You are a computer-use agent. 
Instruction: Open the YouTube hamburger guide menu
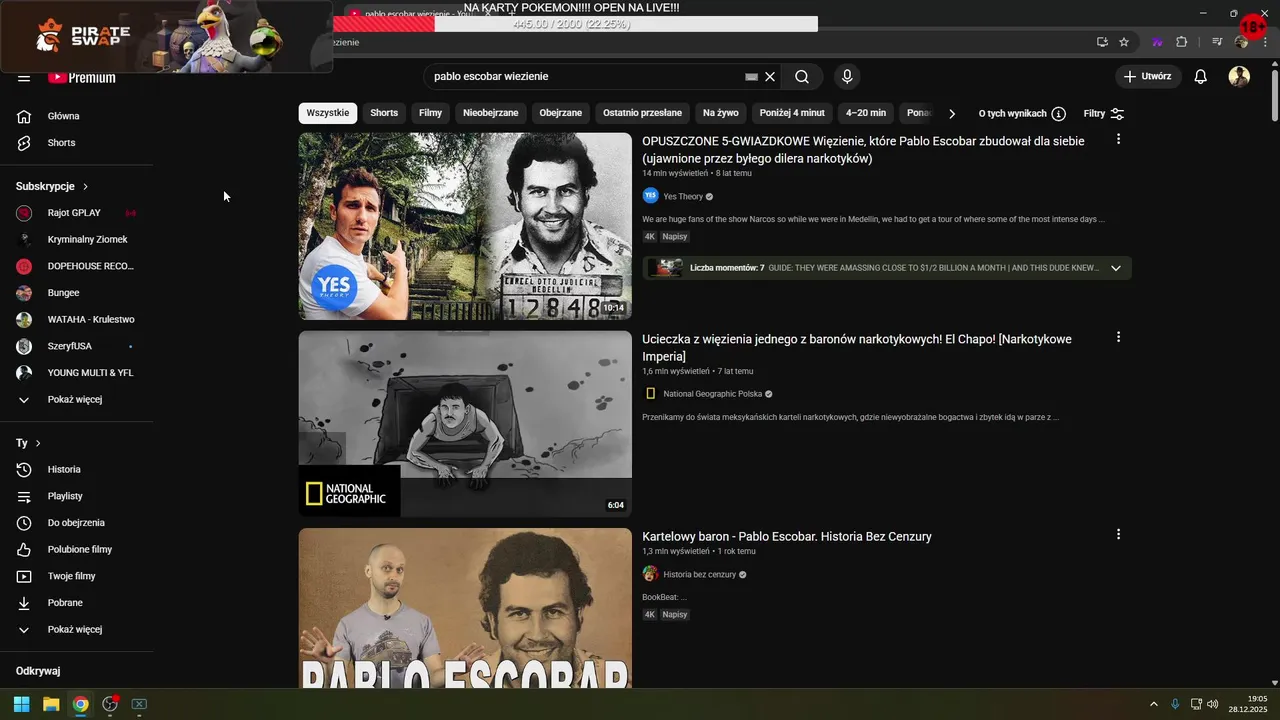pyautogui.click(x=24, y=77)
